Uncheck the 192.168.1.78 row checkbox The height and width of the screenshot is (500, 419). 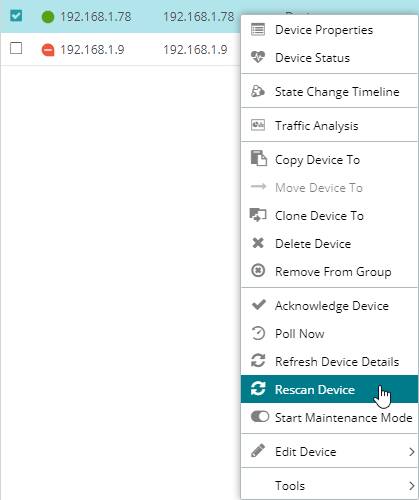(x=16, y=16)
